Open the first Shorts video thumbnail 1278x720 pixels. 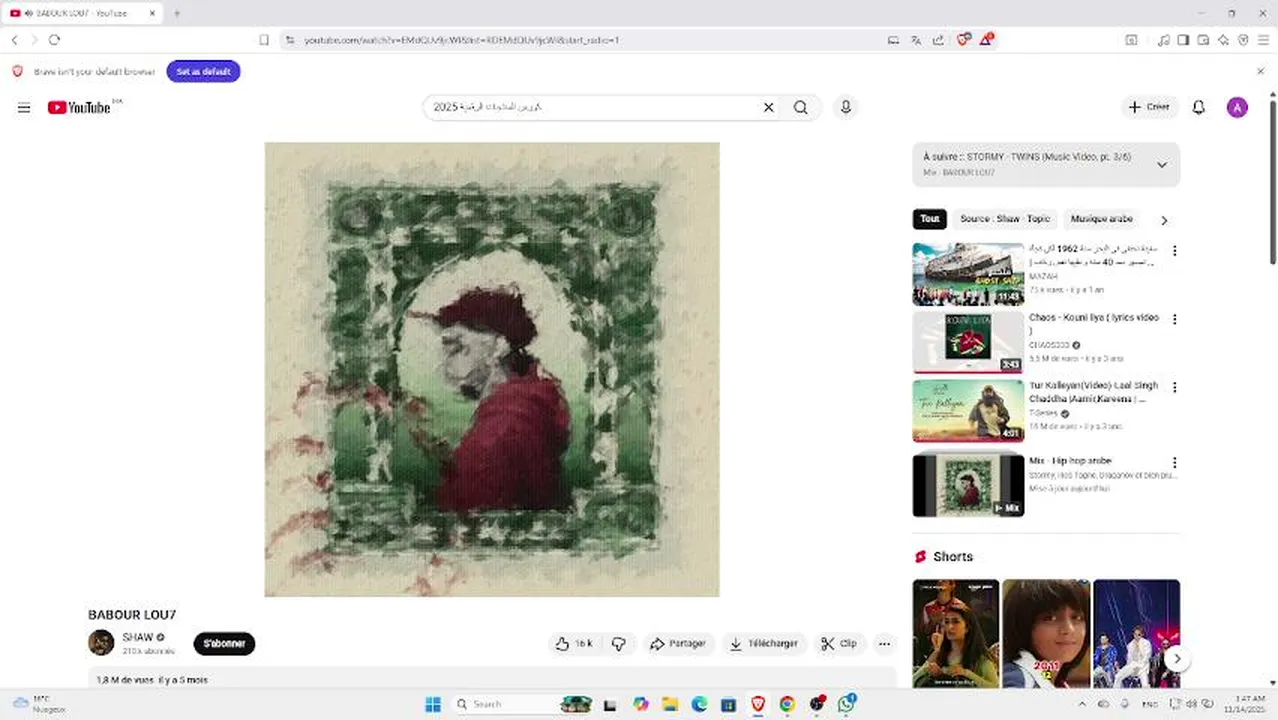[955, 634]
